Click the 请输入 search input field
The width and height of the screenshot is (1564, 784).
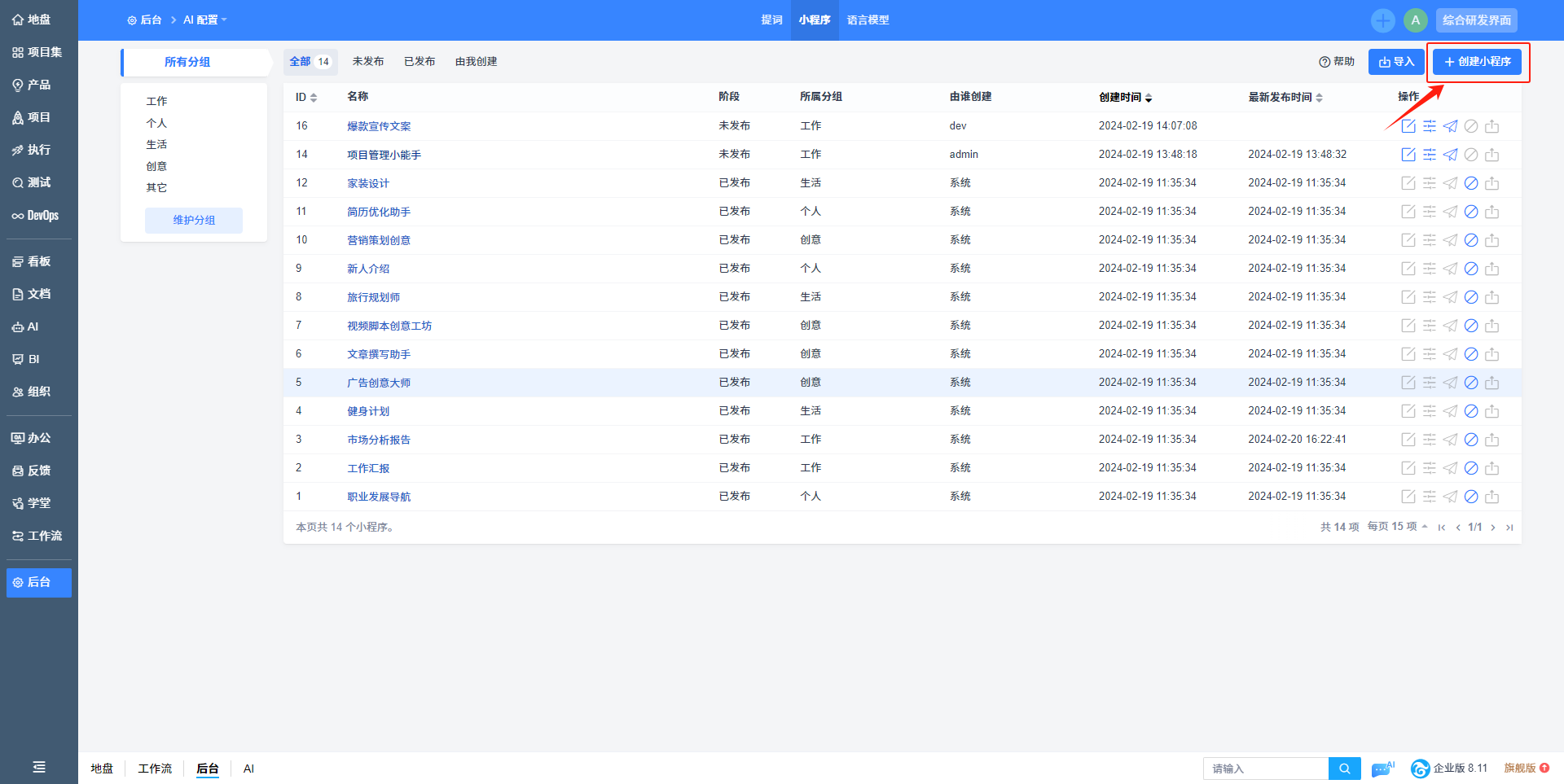point(1265,769)
